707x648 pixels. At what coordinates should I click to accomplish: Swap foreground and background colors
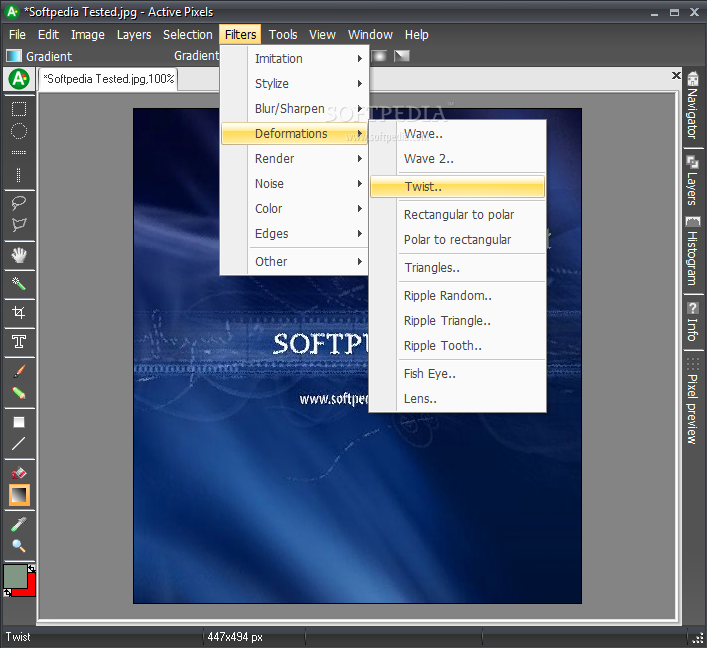point(31,569)
